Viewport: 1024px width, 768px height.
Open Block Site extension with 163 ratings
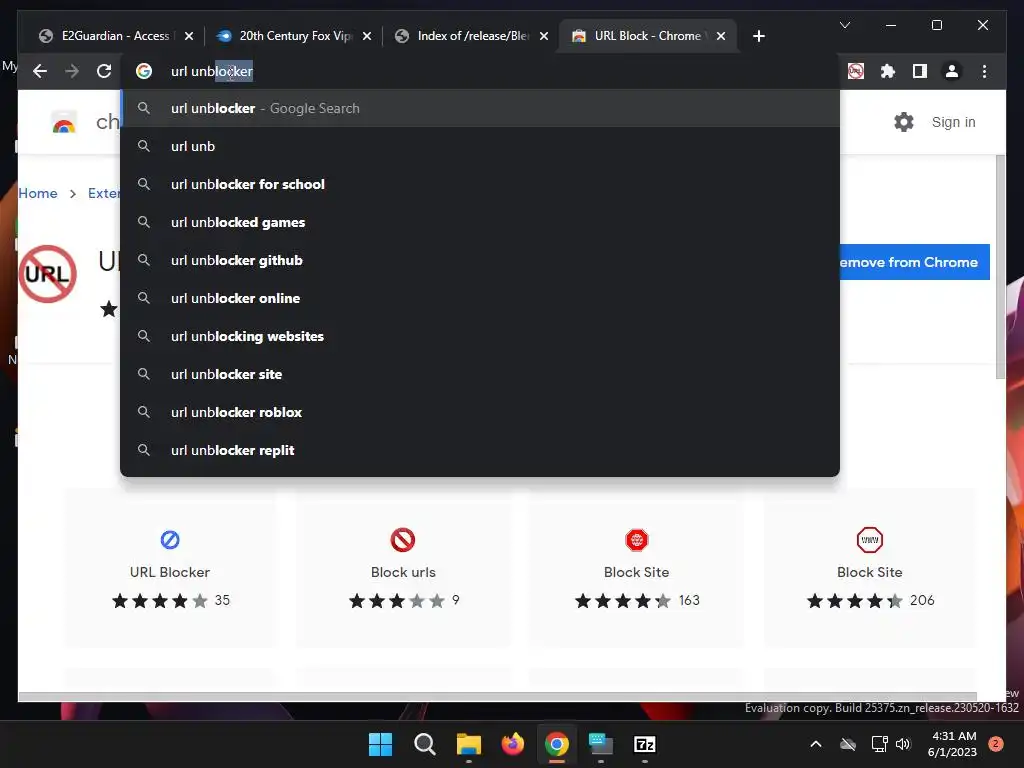(637, 568)
